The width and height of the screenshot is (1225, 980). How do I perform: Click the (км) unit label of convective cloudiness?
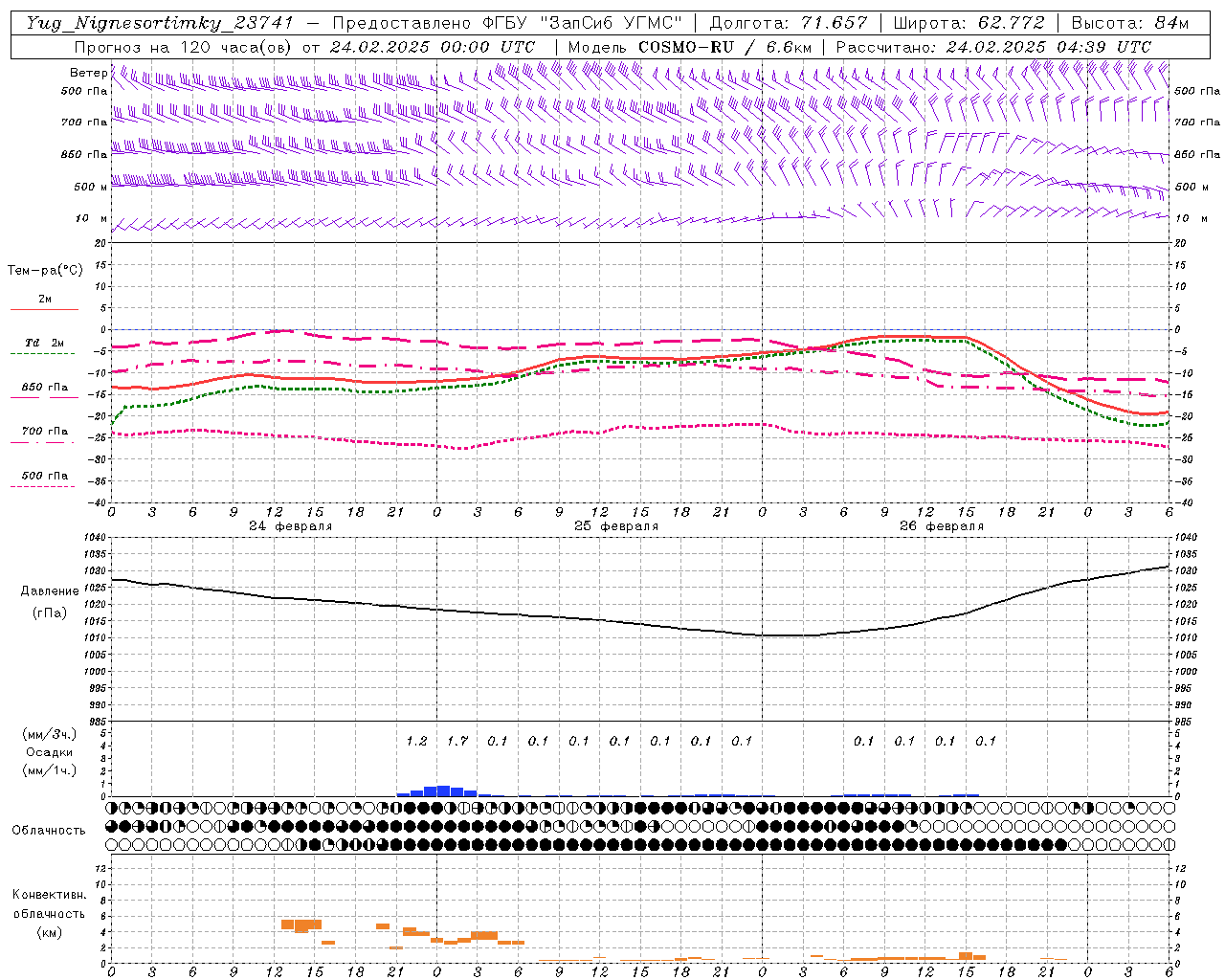(49, 932)
